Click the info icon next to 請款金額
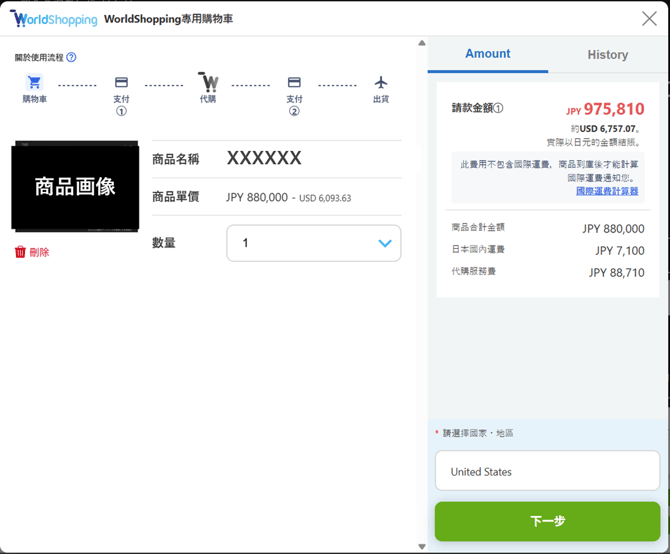This screenshot has width=670, height=554. (x=499, y=108)
